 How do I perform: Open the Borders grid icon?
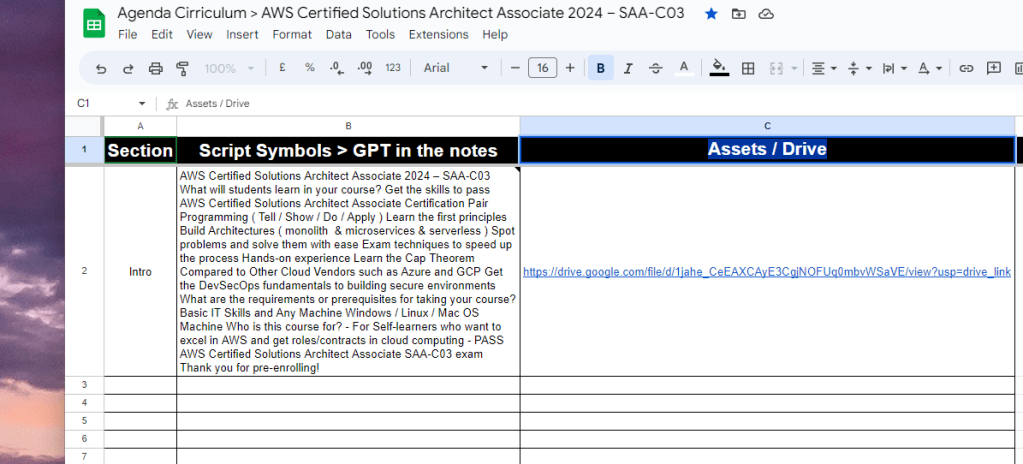tap(748, 68)
